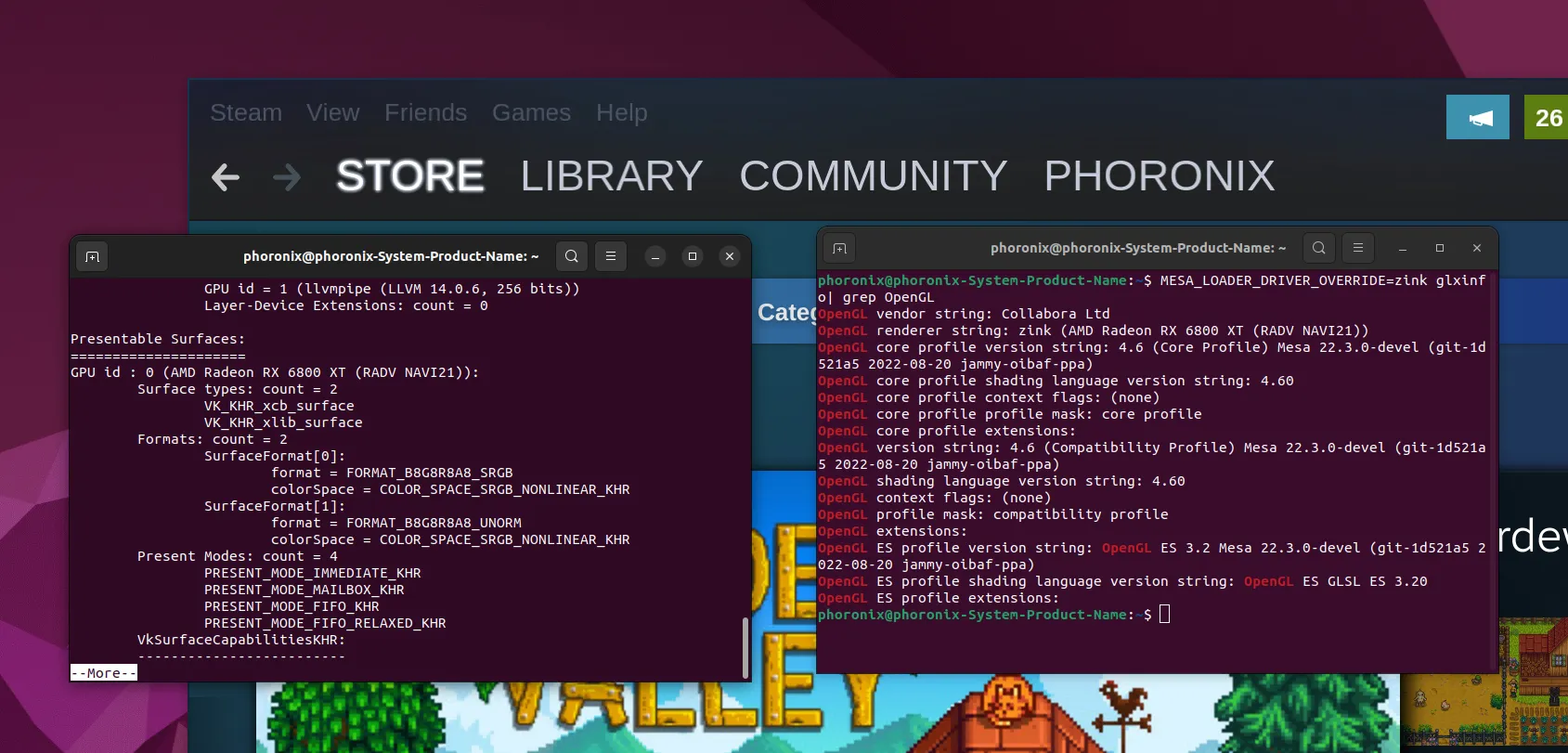The height and width of the screenshot is (753, 1568).
Task: Go to the STORE tab in Steam
Action: (409, 175)
